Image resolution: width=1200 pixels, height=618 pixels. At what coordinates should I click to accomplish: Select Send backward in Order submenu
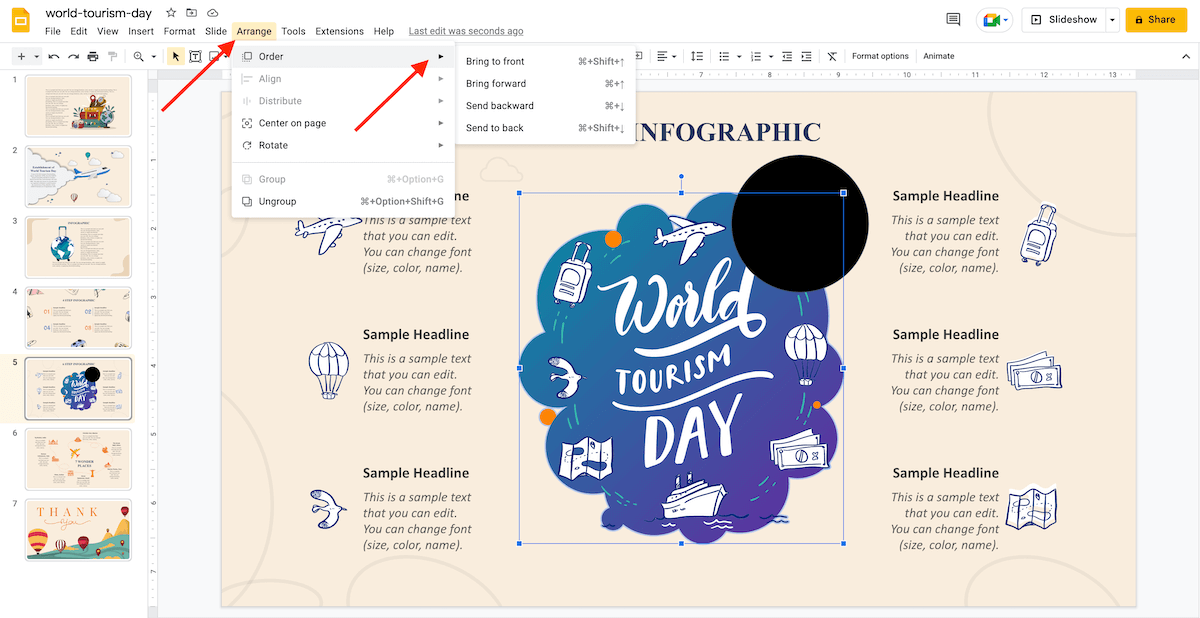[545, 106]
